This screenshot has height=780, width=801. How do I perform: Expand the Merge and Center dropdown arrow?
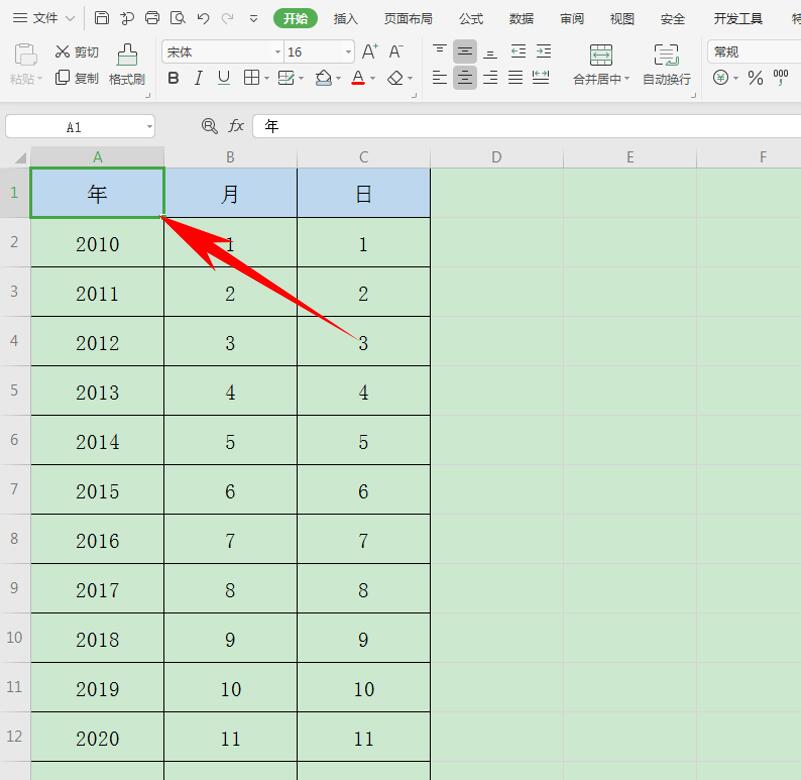coord(627,79)
